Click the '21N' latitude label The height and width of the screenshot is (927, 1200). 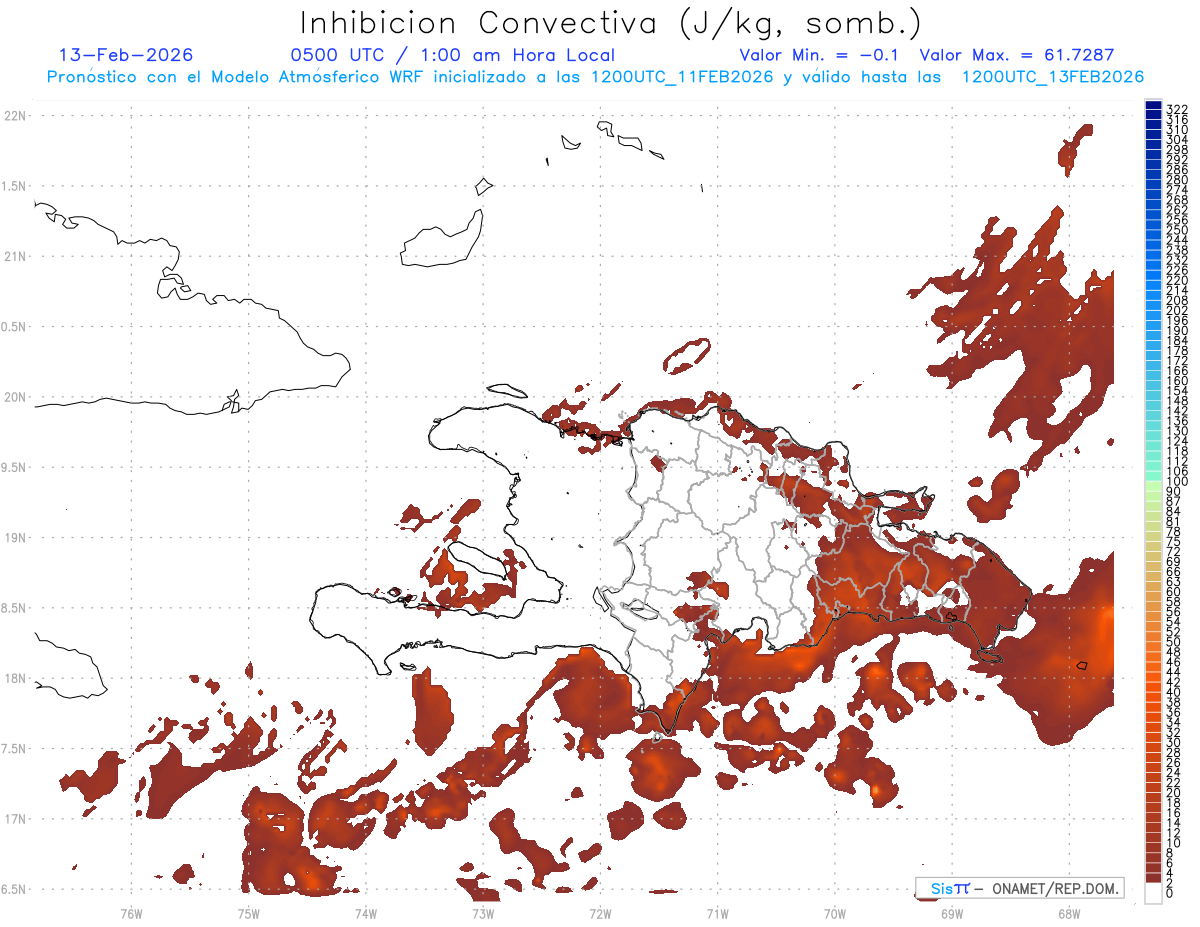tap(15, 256)
